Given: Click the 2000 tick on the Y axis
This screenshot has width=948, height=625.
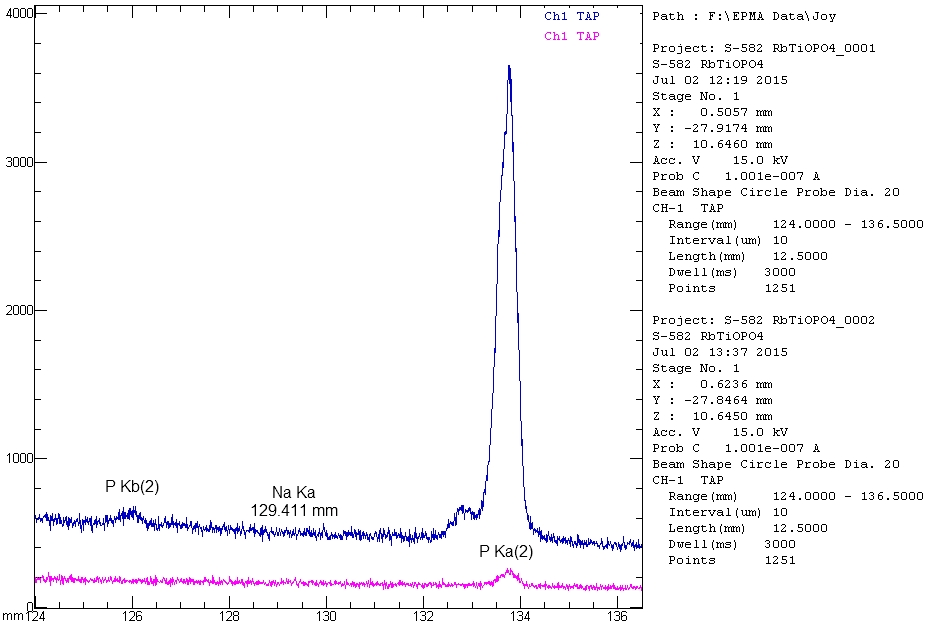Looking at the screenshot, I should click(x=20, y=310).
